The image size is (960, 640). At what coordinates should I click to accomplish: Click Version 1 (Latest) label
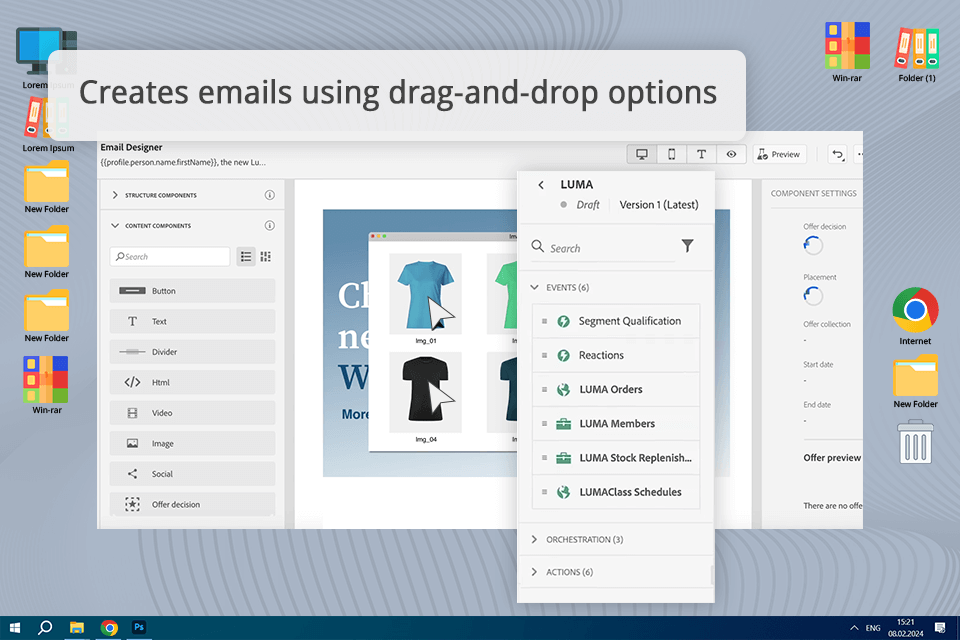coord(659,205)
